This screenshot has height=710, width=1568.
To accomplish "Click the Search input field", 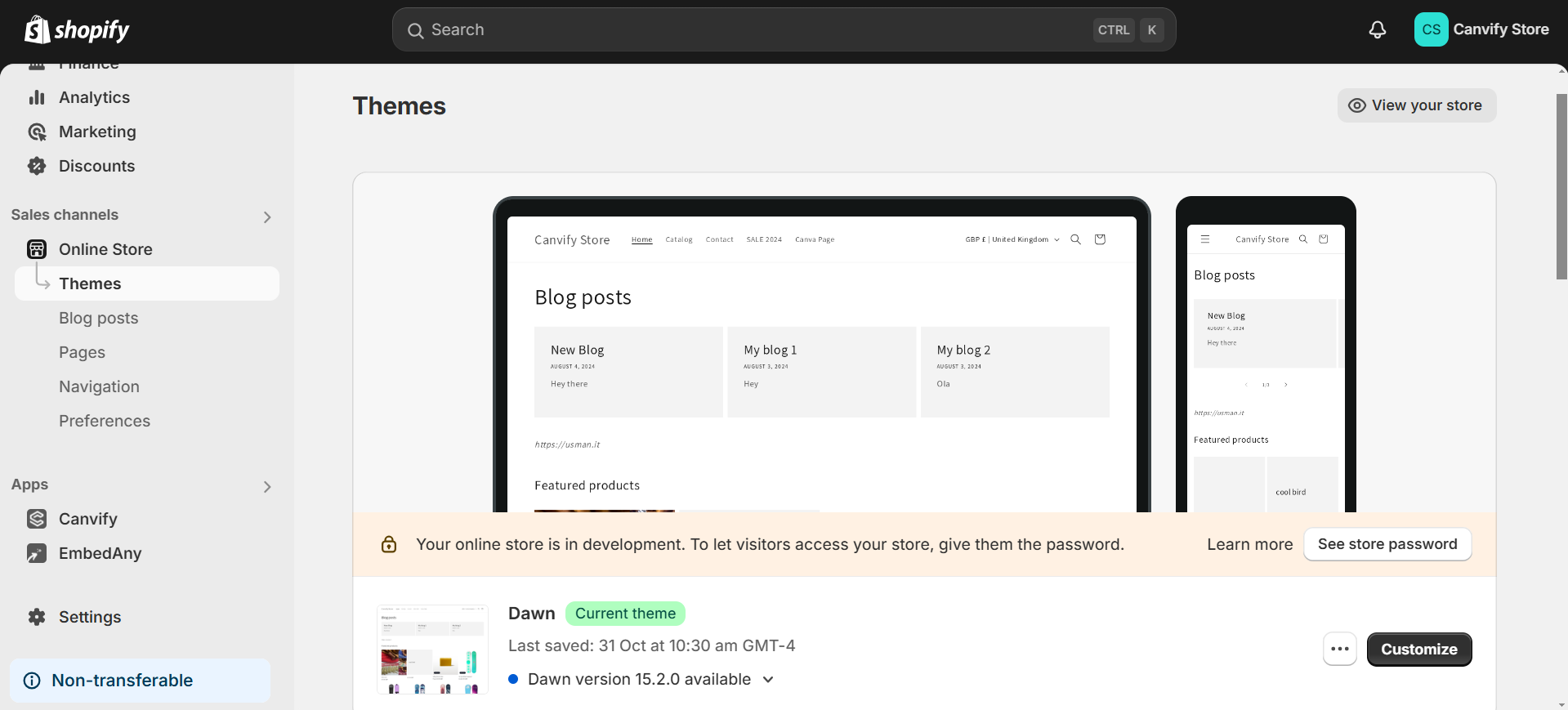I will click(x=784, y=29).
